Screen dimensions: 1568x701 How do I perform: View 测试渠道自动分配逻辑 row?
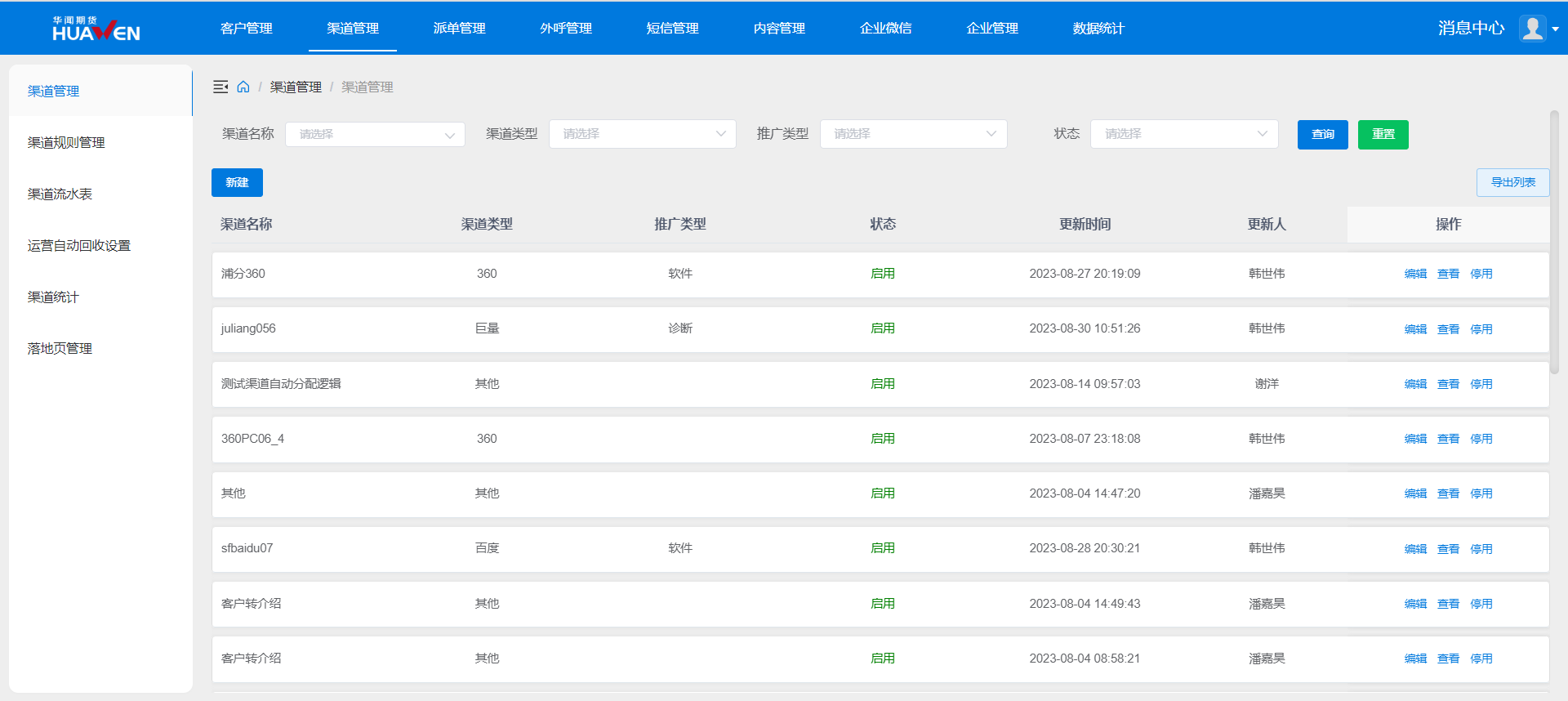pos(1448,384)
